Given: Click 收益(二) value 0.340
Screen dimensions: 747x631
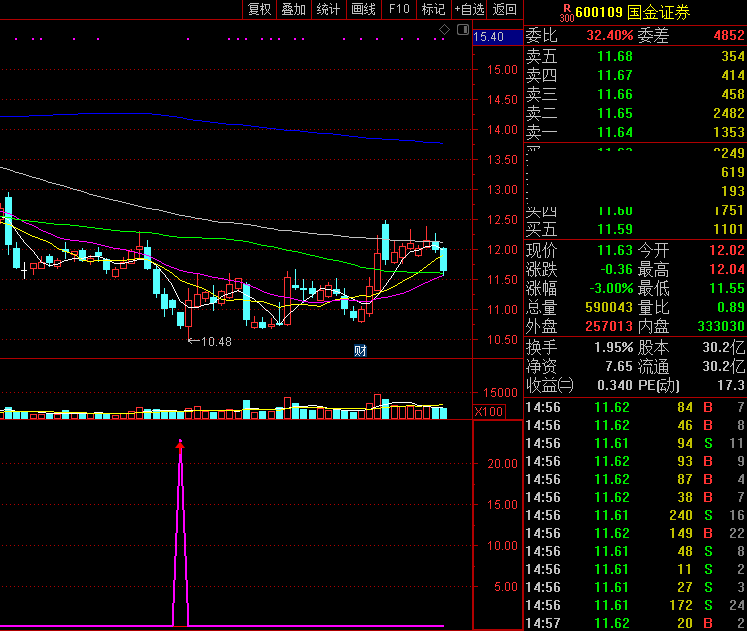Looking at the screenshot, I should tap(615, 385).
